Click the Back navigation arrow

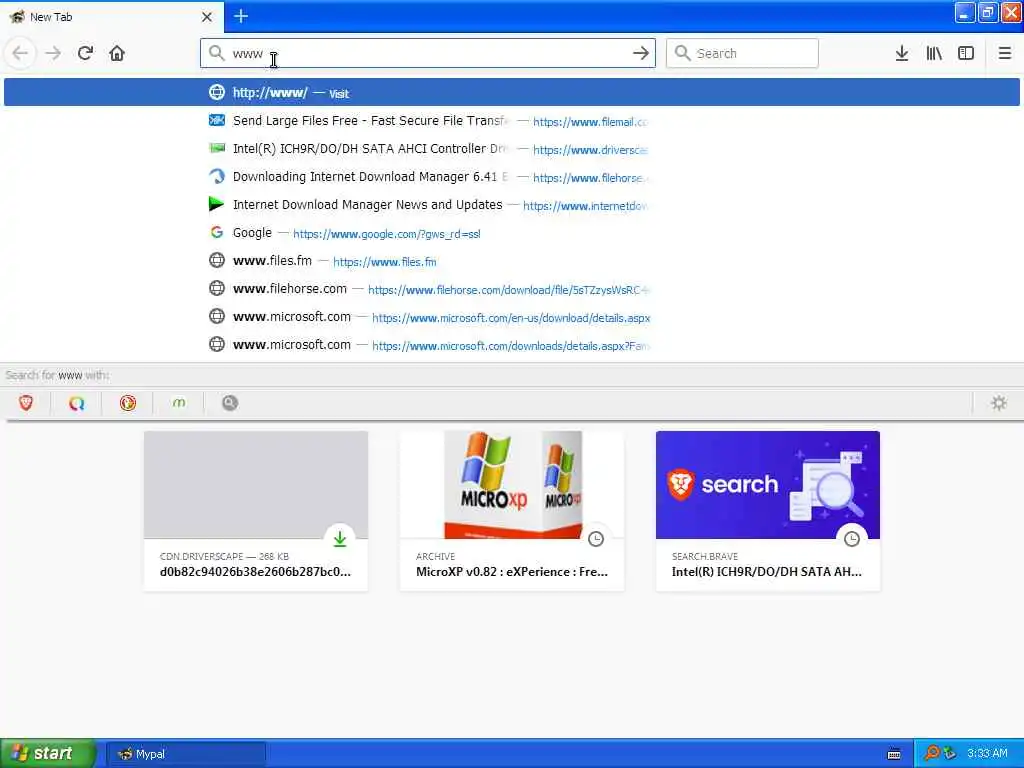[x=20, y=53]
